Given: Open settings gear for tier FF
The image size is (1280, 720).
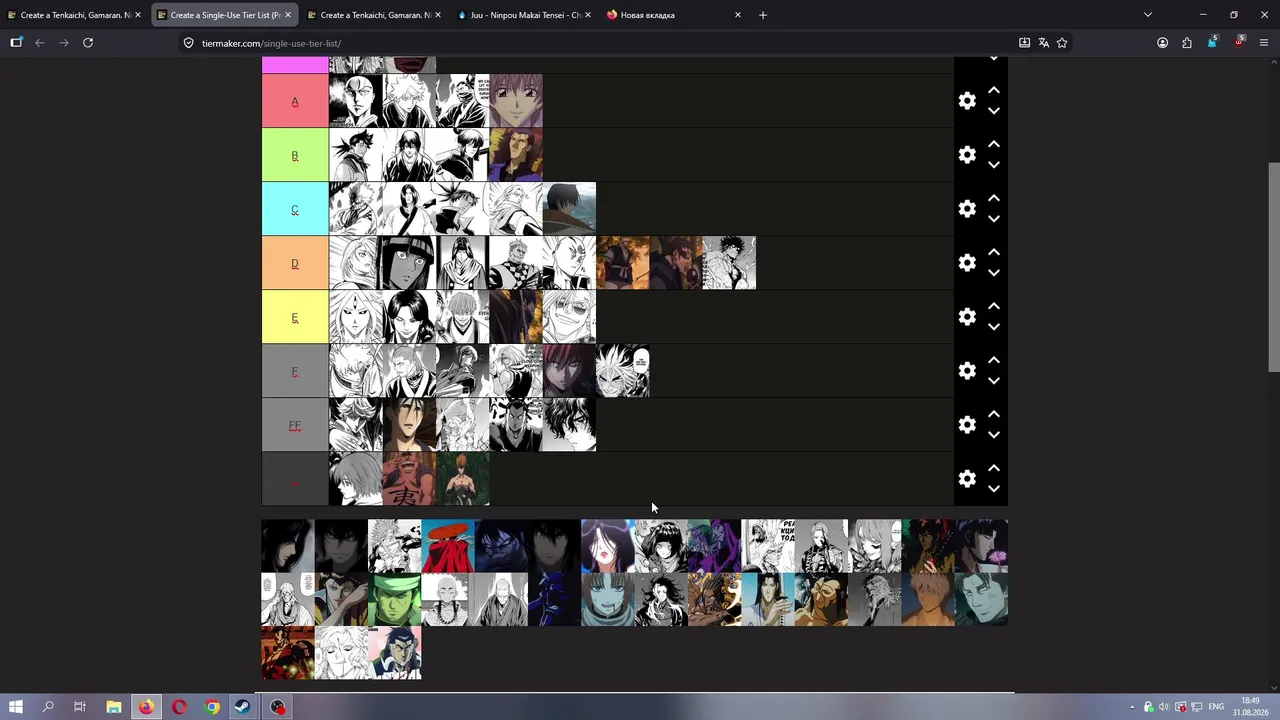Looking at the screenshot, I should [x=967, y=425].
